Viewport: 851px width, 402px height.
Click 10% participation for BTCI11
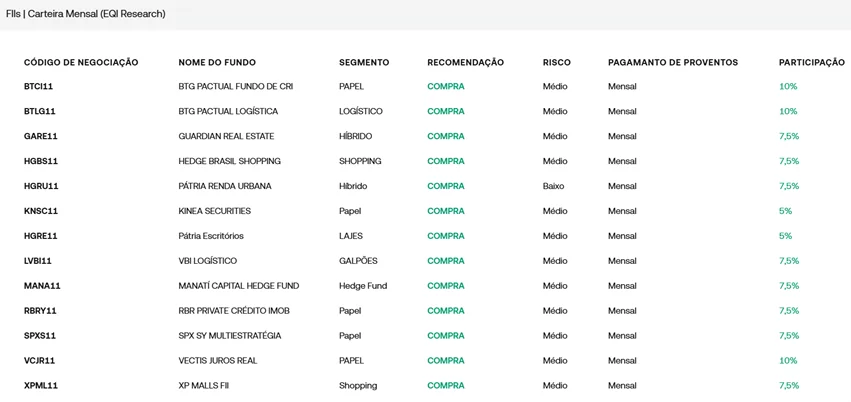pyautogui.click(x=788, y=86)
